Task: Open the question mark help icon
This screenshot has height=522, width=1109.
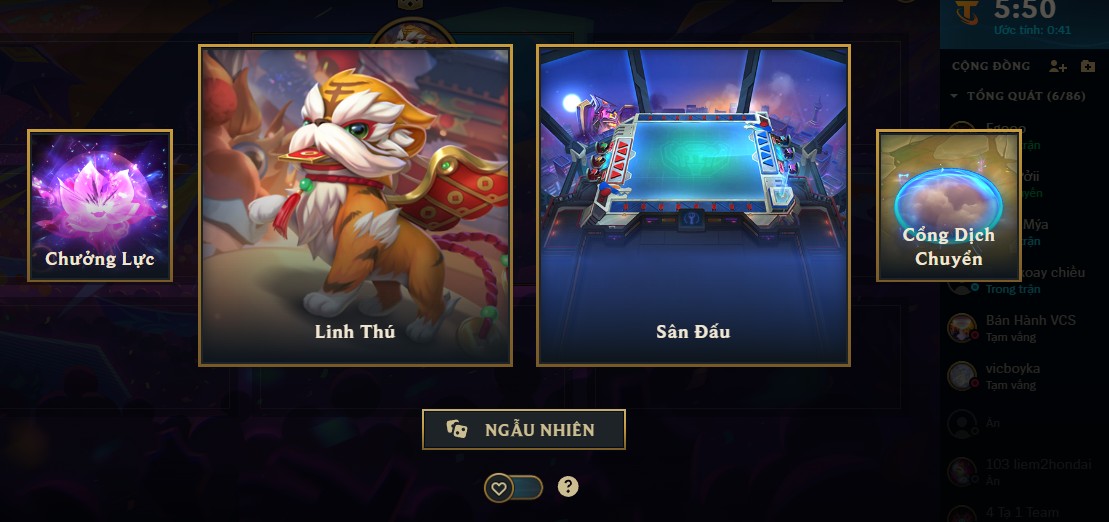Action: 568,487
